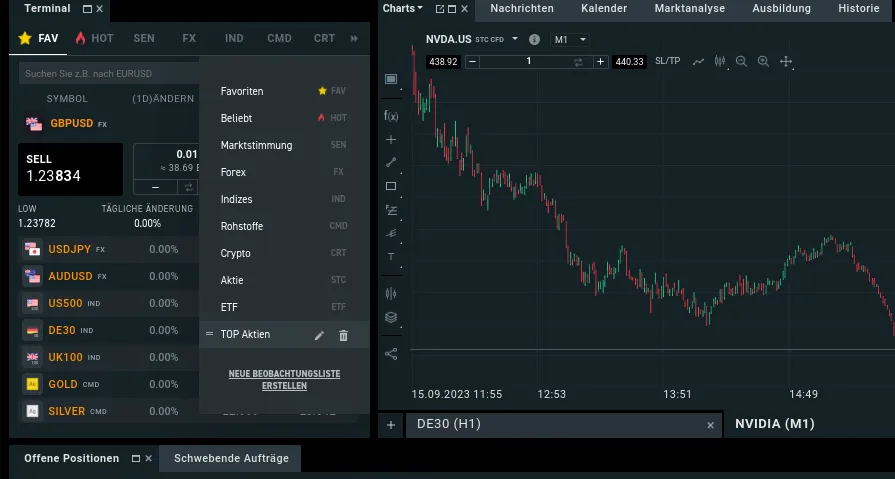This screenshot has height=479, width=895.
Task: Select the crosshair plus drawing tool
Action: (391, 139)
